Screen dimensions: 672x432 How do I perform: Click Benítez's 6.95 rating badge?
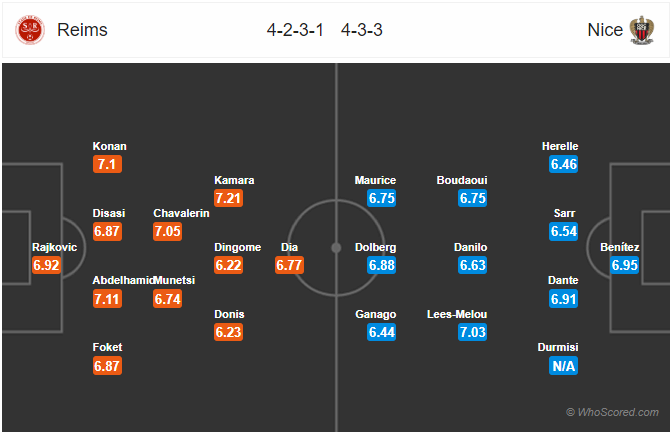click(x=624, y=265)
